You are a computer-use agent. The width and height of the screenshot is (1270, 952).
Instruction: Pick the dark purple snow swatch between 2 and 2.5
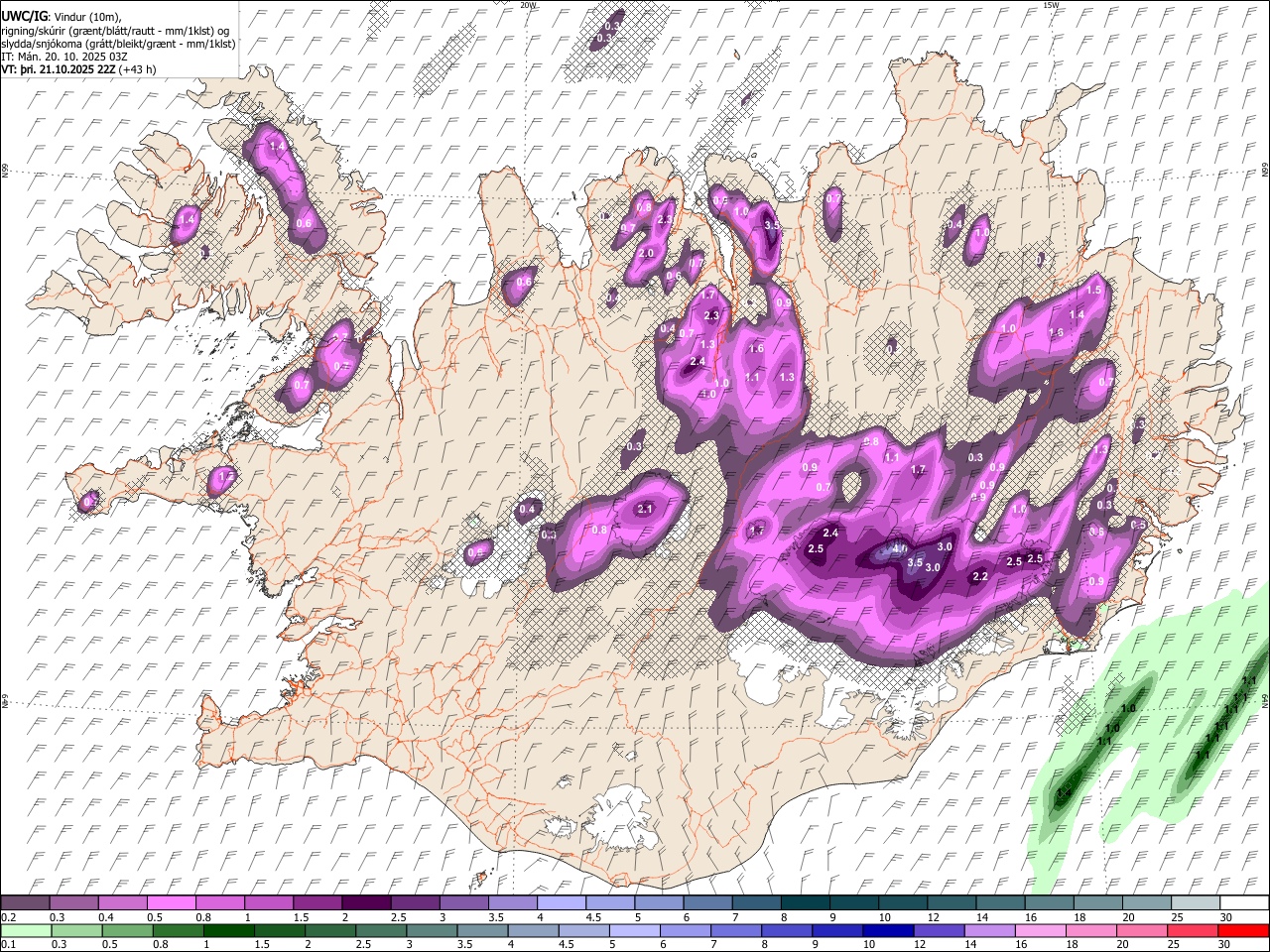pyautogui.click(x=365, y=903)
